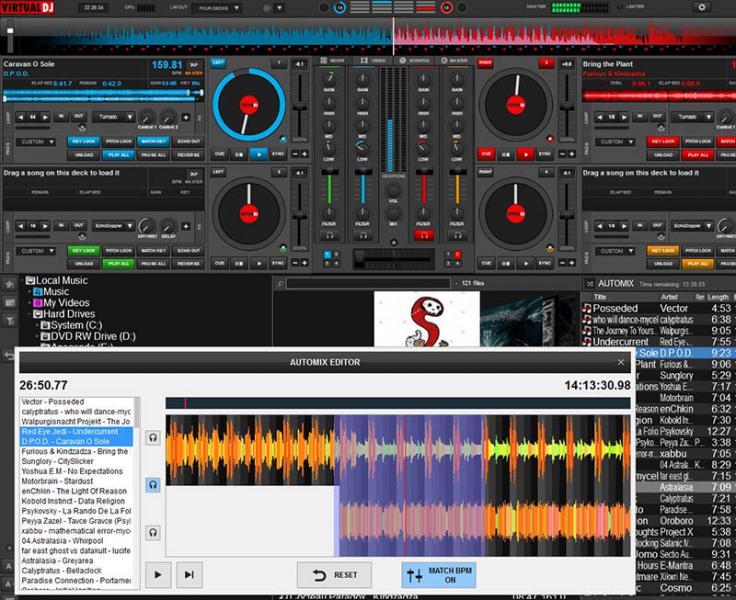Screen dimensions: 736x600
Task: Nudge pitch up with plus on red deck
Action: point(572,154)
